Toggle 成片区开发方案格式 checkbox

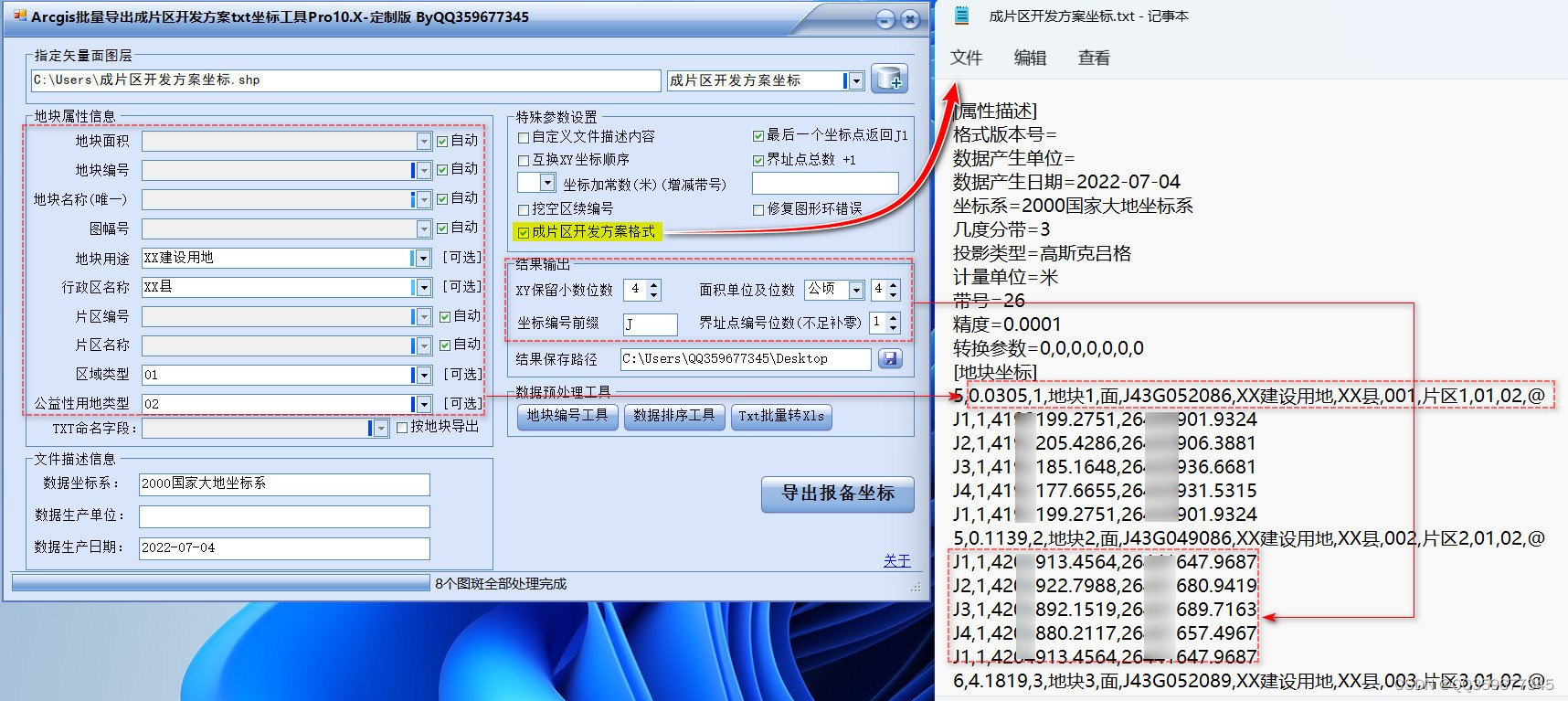click(524, 232)
